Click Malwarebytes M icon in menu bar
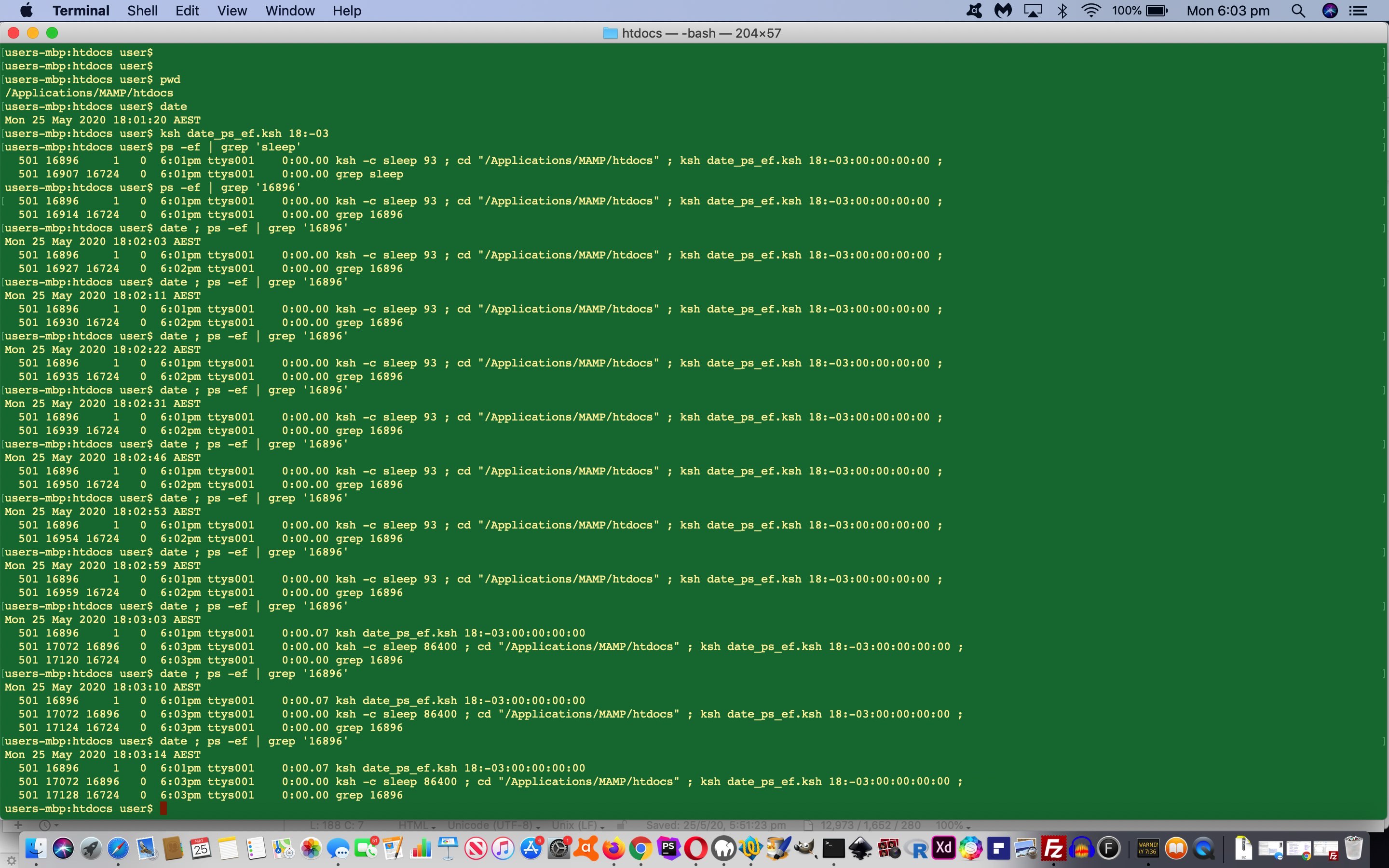The width and height of the screenshot is (1389, 868). (1003, 10)
